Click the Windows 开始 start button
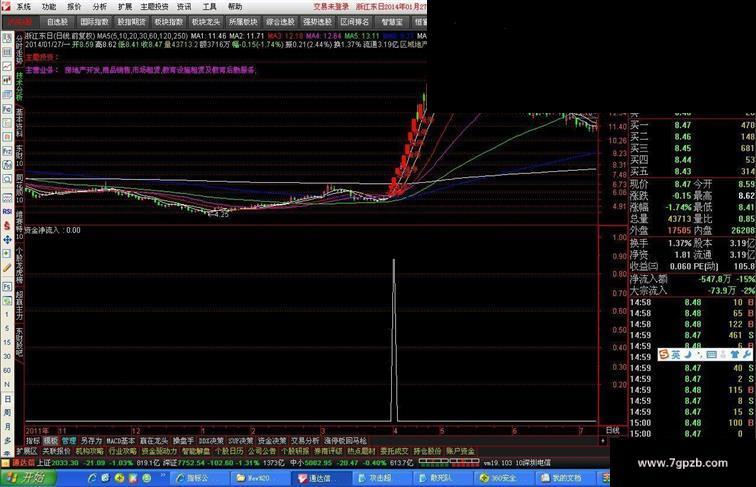Viewport: 756px width, 487px height. click(28, 478)
